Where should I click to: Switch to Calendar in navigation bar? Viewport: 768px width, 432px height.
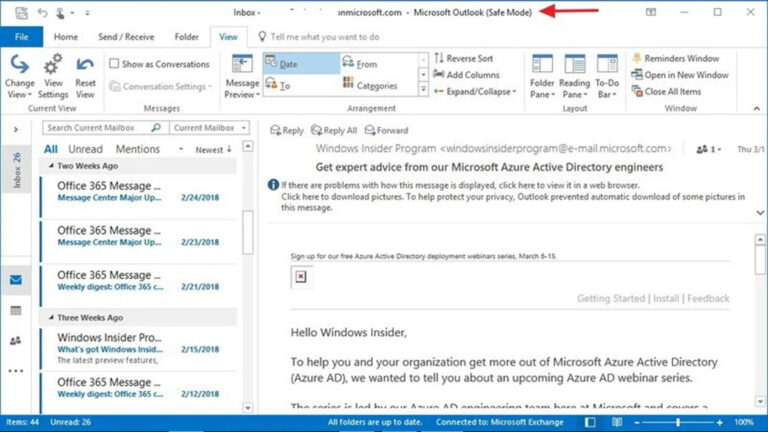[16, 311]
